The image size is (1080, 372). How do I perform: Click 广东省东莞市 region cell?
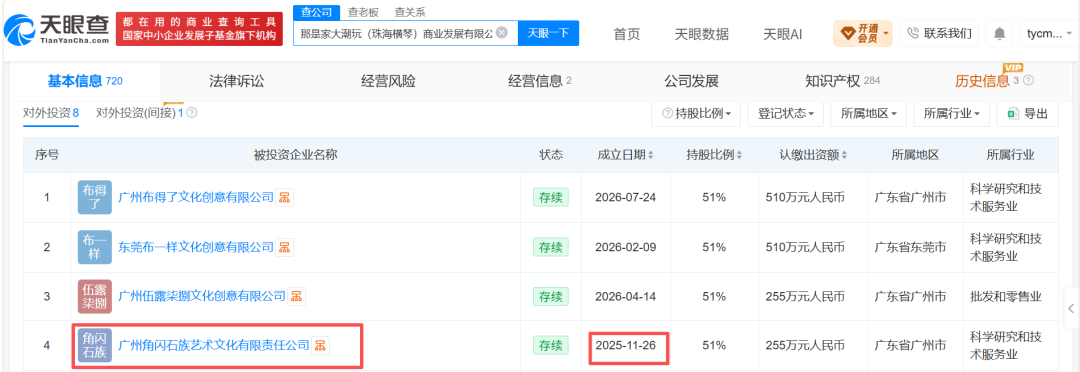910,247
